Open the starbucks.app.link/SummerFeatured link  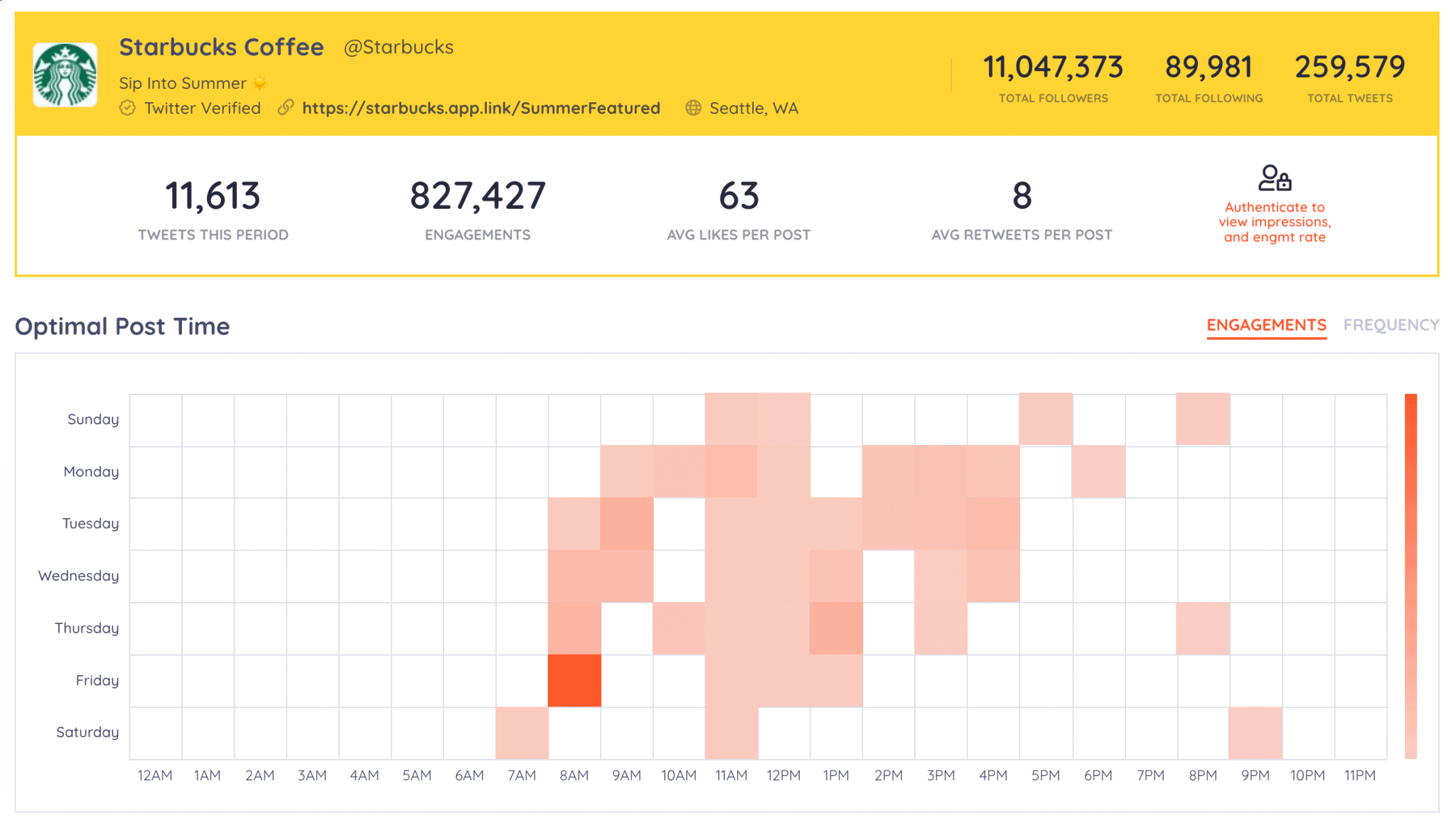(481, 108)
